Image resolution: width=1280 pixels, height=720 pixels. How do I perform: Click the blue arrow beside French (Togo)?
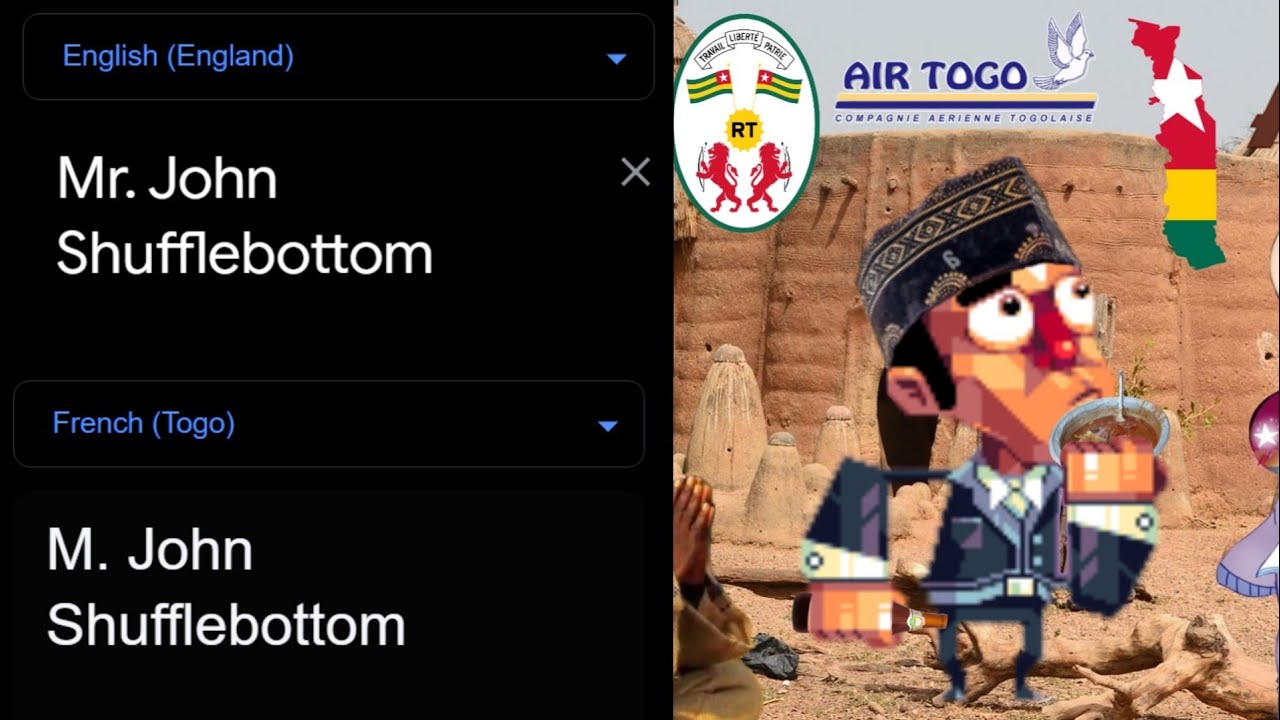tap(607, 426)
